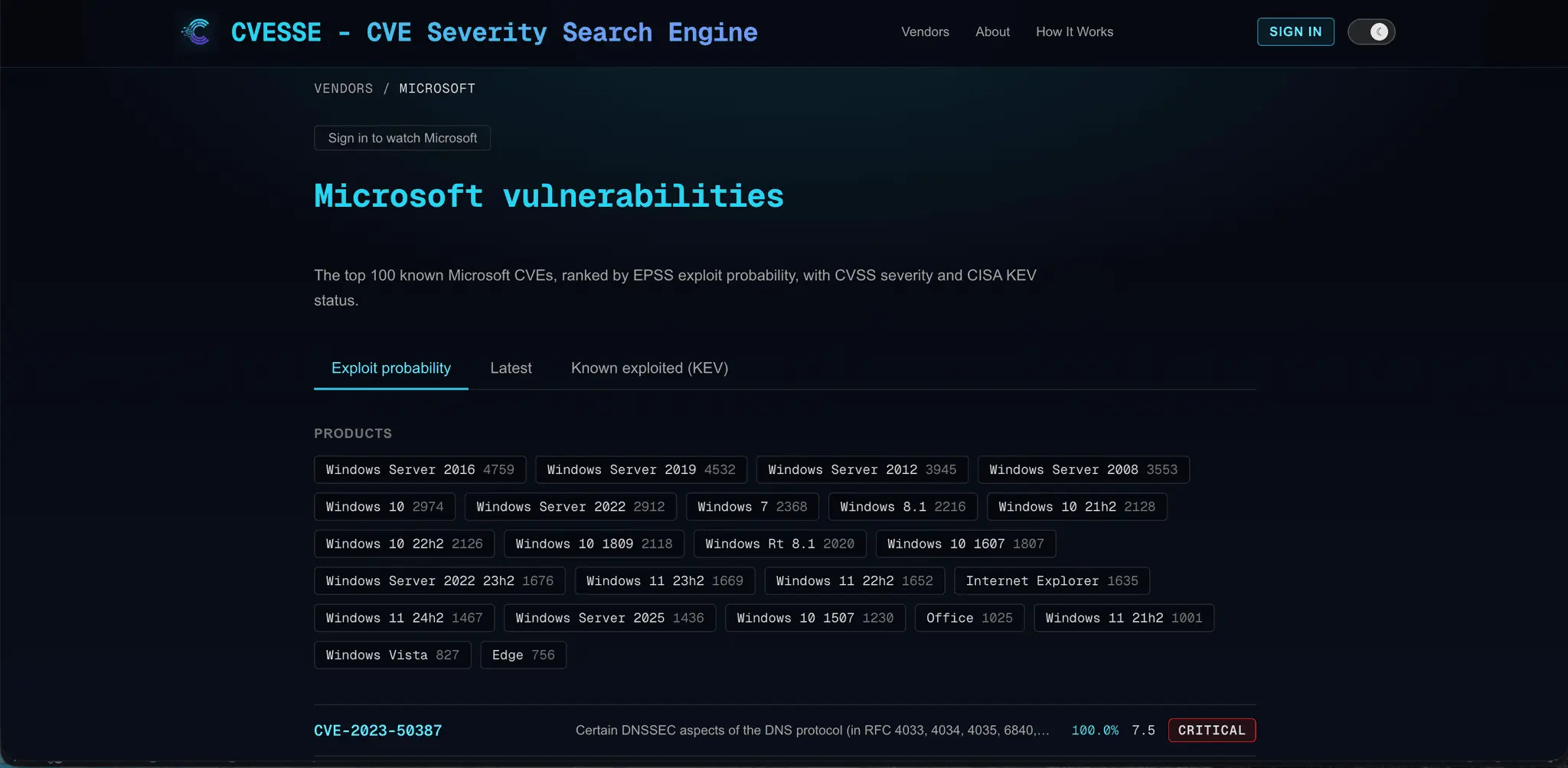The height and width of the screenshot is (768, 1568).
Task: Switch to the Latest tab
Action: (x=511, y=368)
